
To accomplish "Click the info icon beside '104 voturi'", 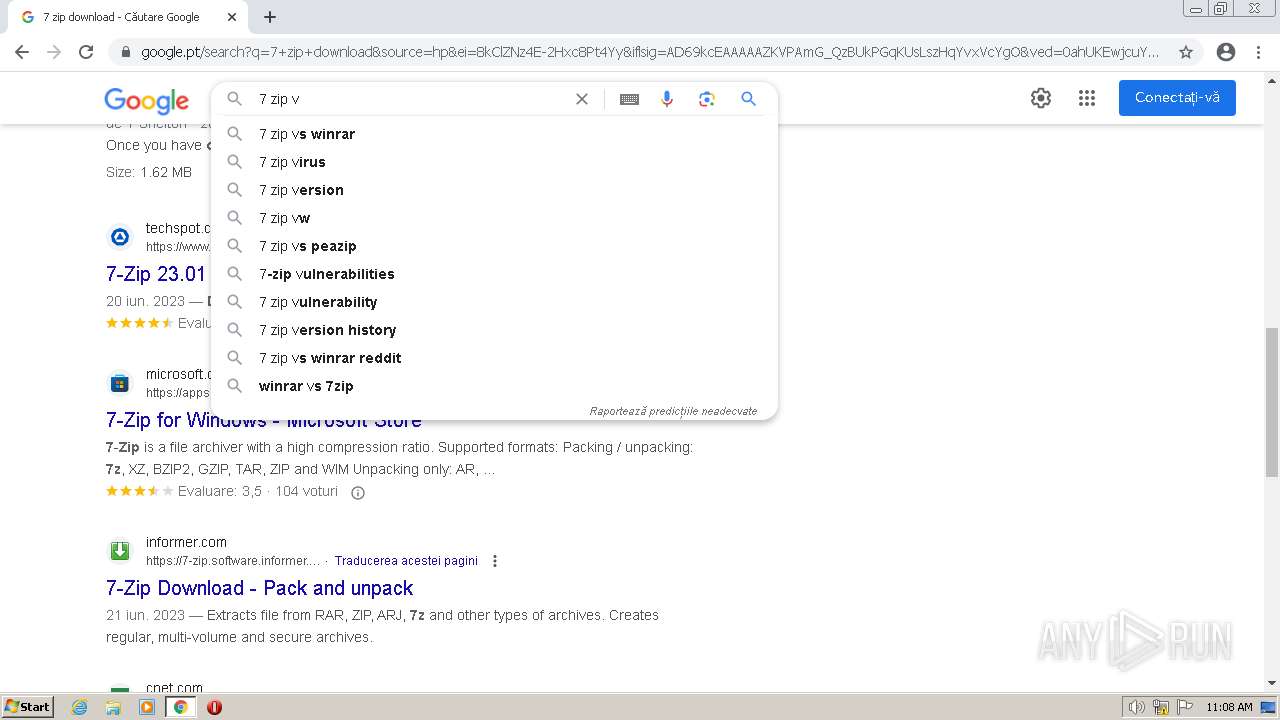I will [x=358, y=492].
